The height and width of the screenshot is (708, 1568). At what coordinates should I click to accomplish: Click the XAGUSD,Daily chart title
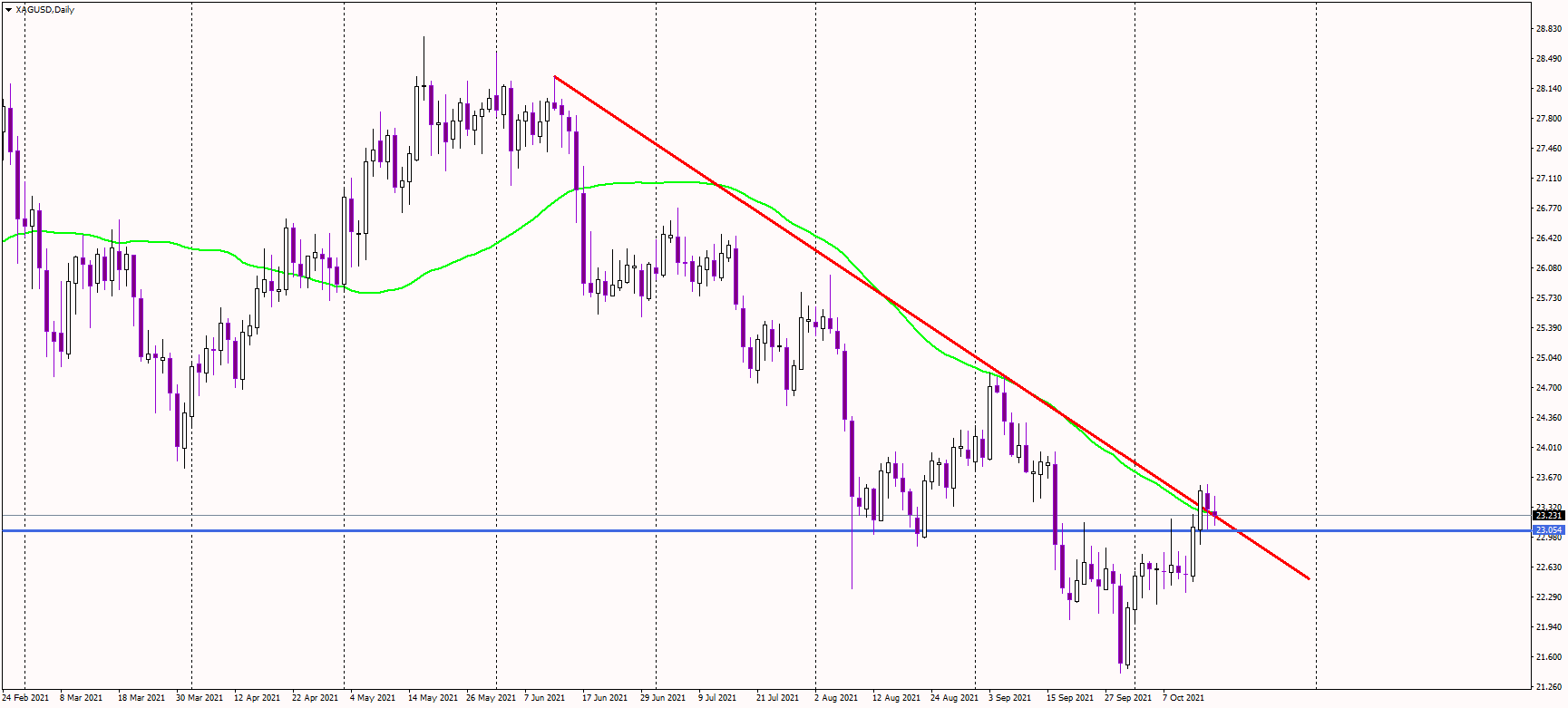(45, 10)
